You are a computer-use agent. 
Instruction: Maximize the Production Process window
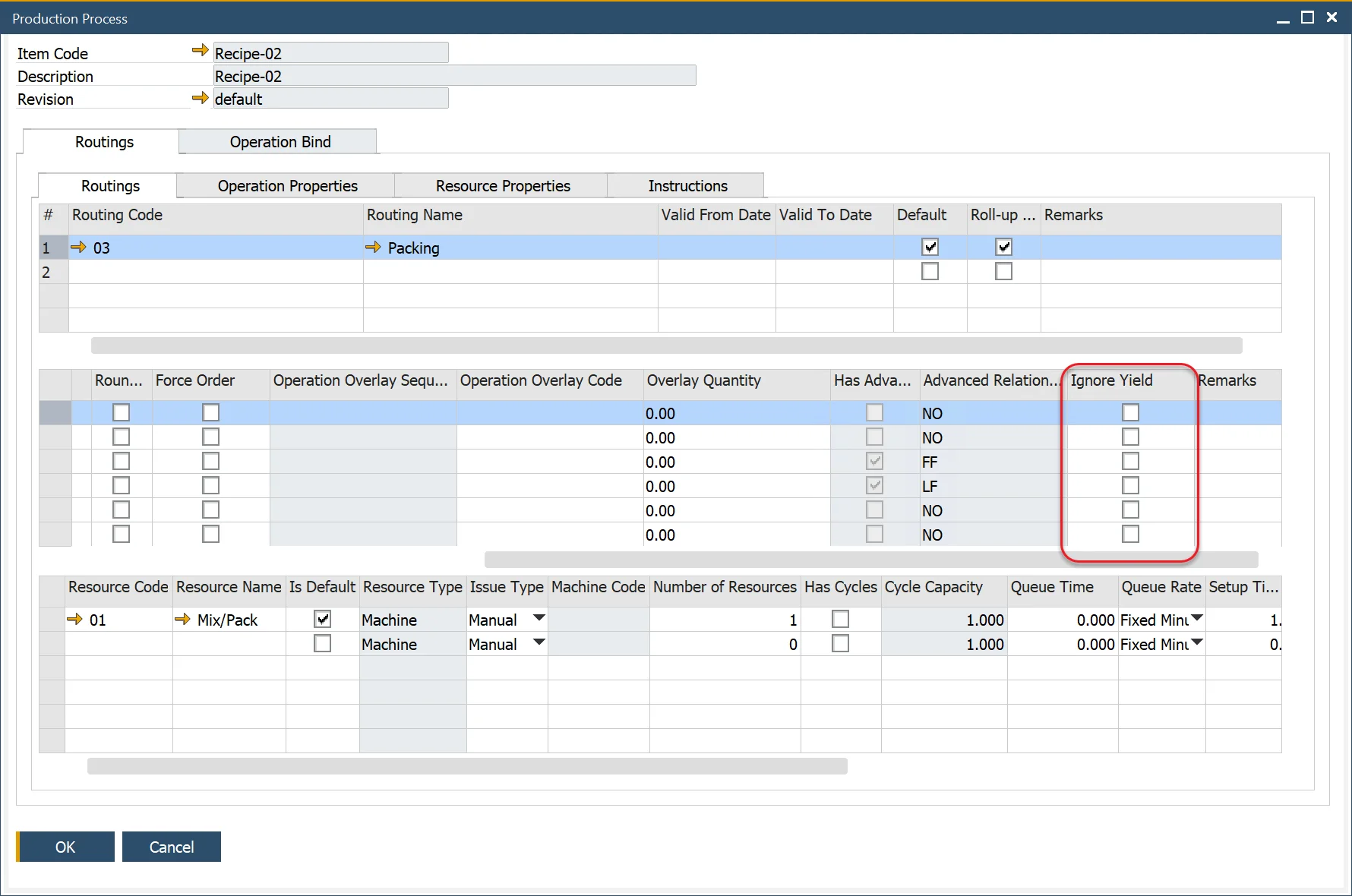1307,17
